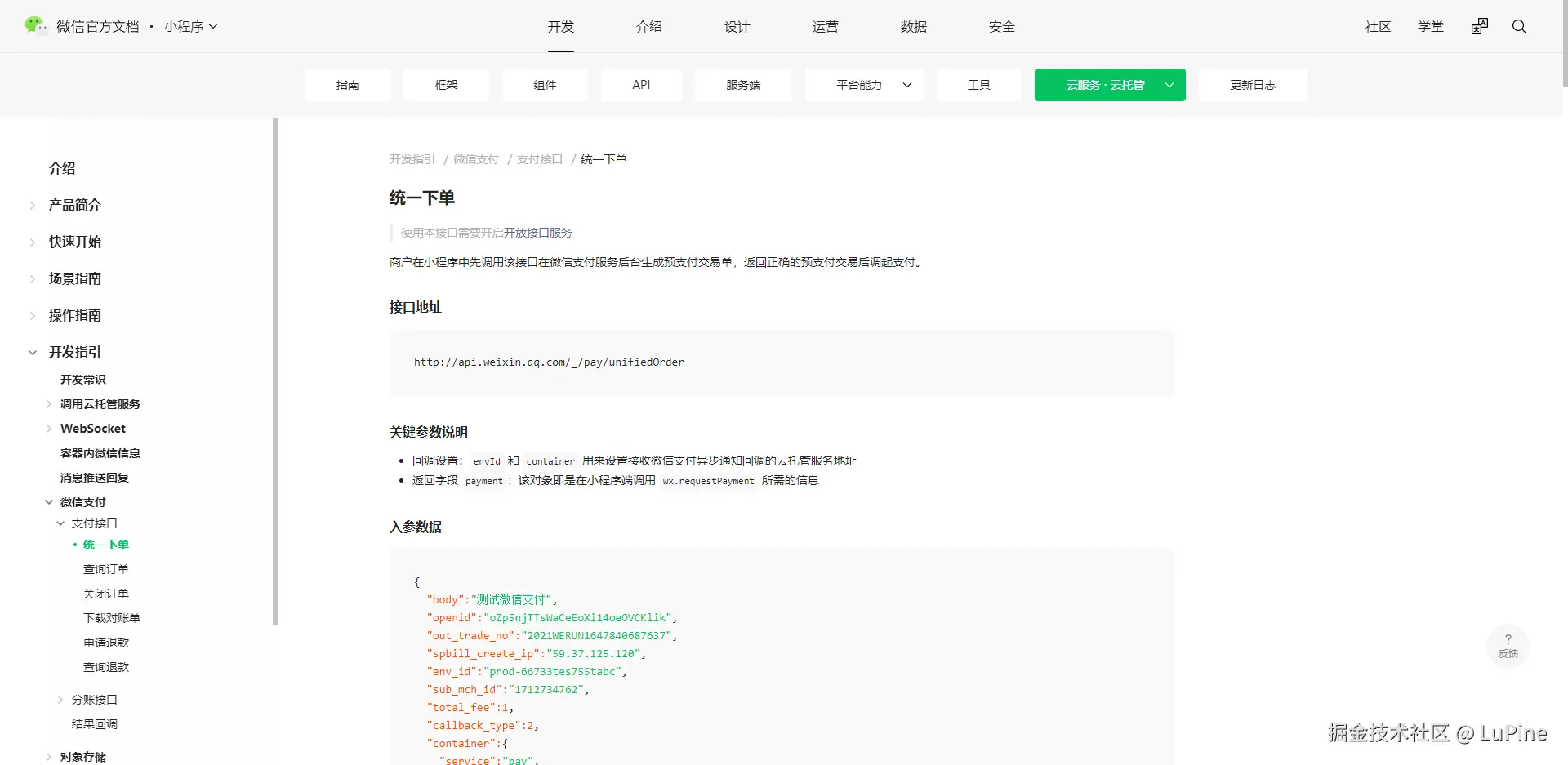This screenshot has width=1568, height=765.
Task: Switch to the 安全 top tab
Action: click(1002, 26)
